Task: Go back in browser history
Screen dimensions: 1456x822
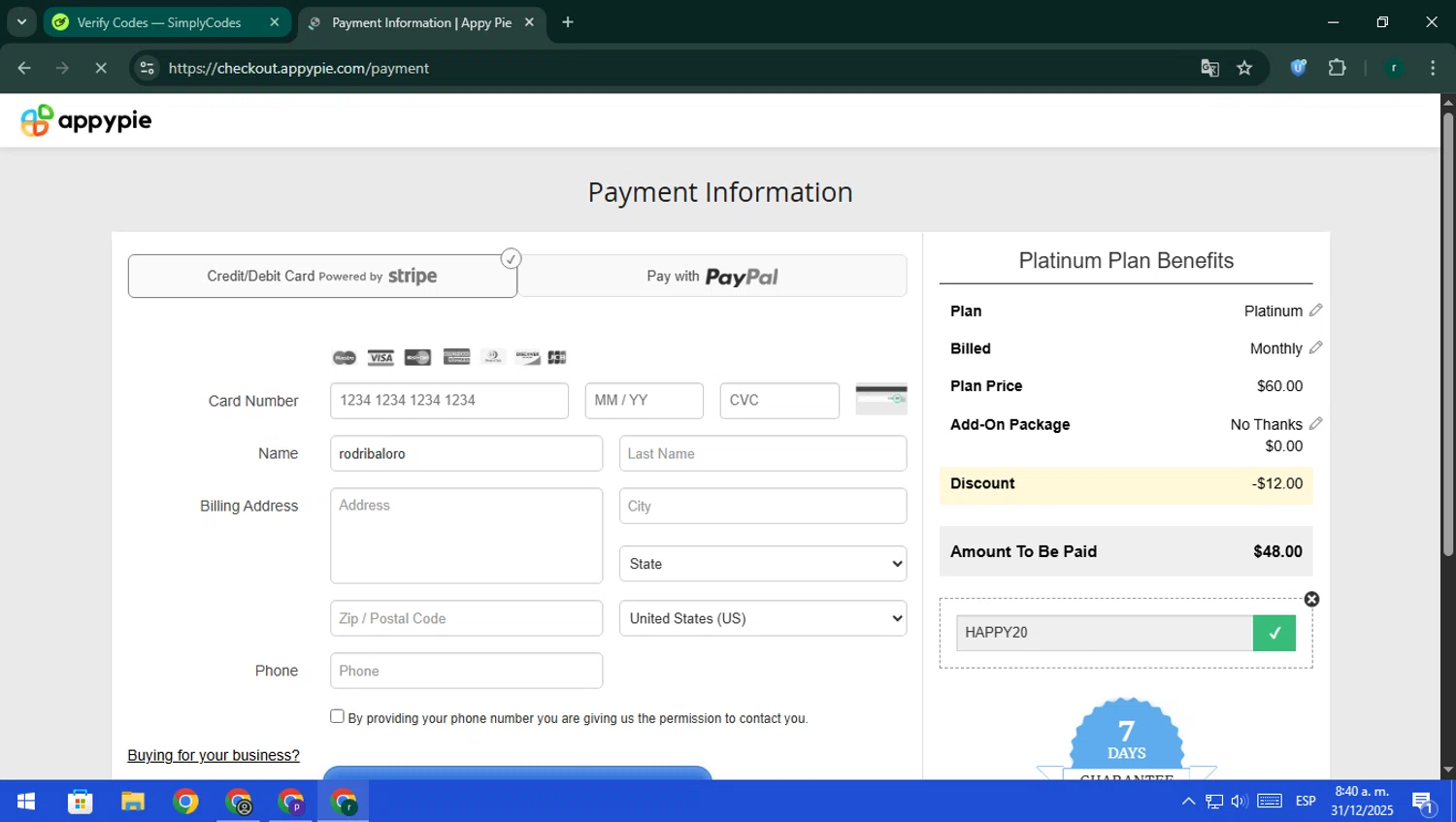Action: pos(24,68)
